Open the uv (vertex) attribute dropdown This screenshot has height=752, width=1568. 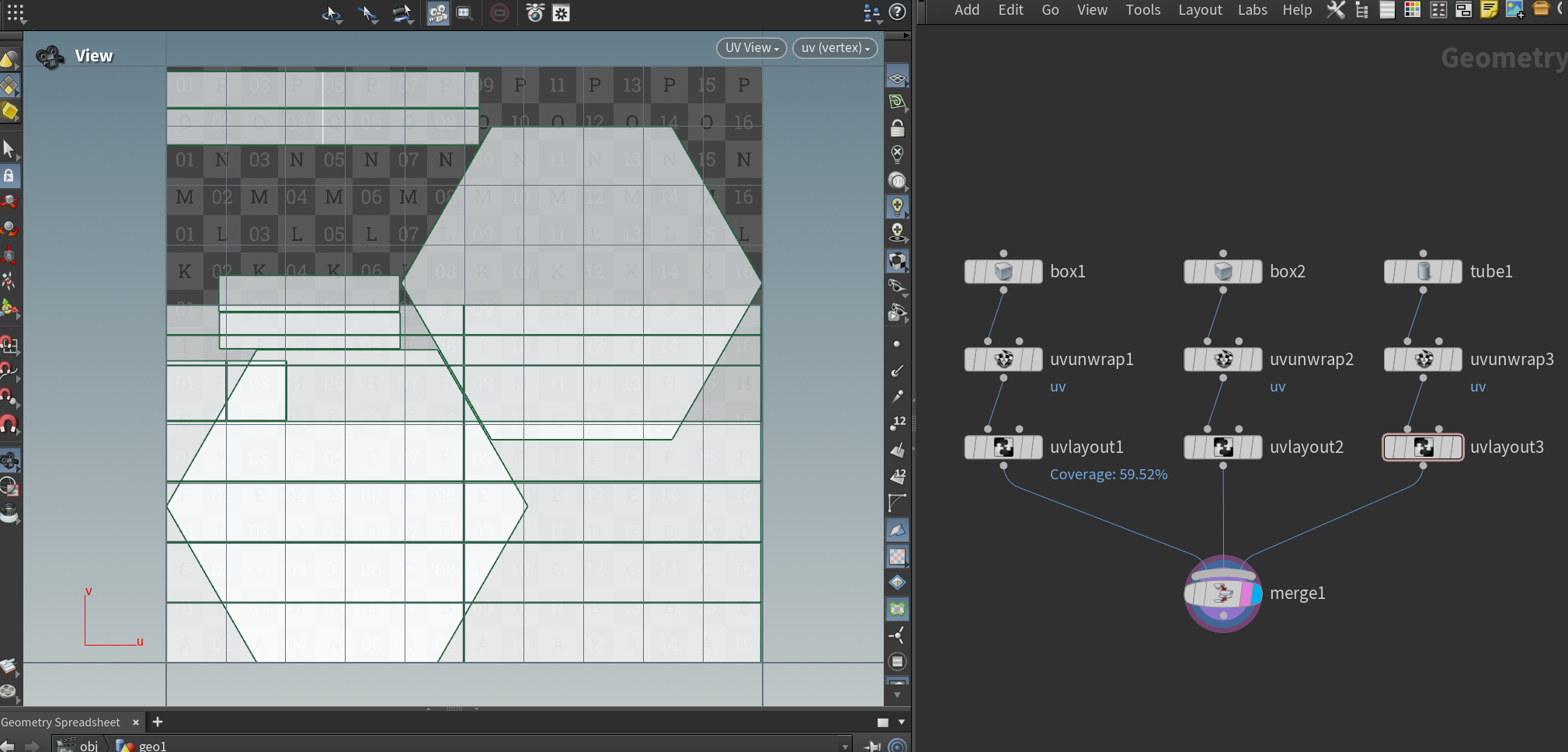(833, 47)
